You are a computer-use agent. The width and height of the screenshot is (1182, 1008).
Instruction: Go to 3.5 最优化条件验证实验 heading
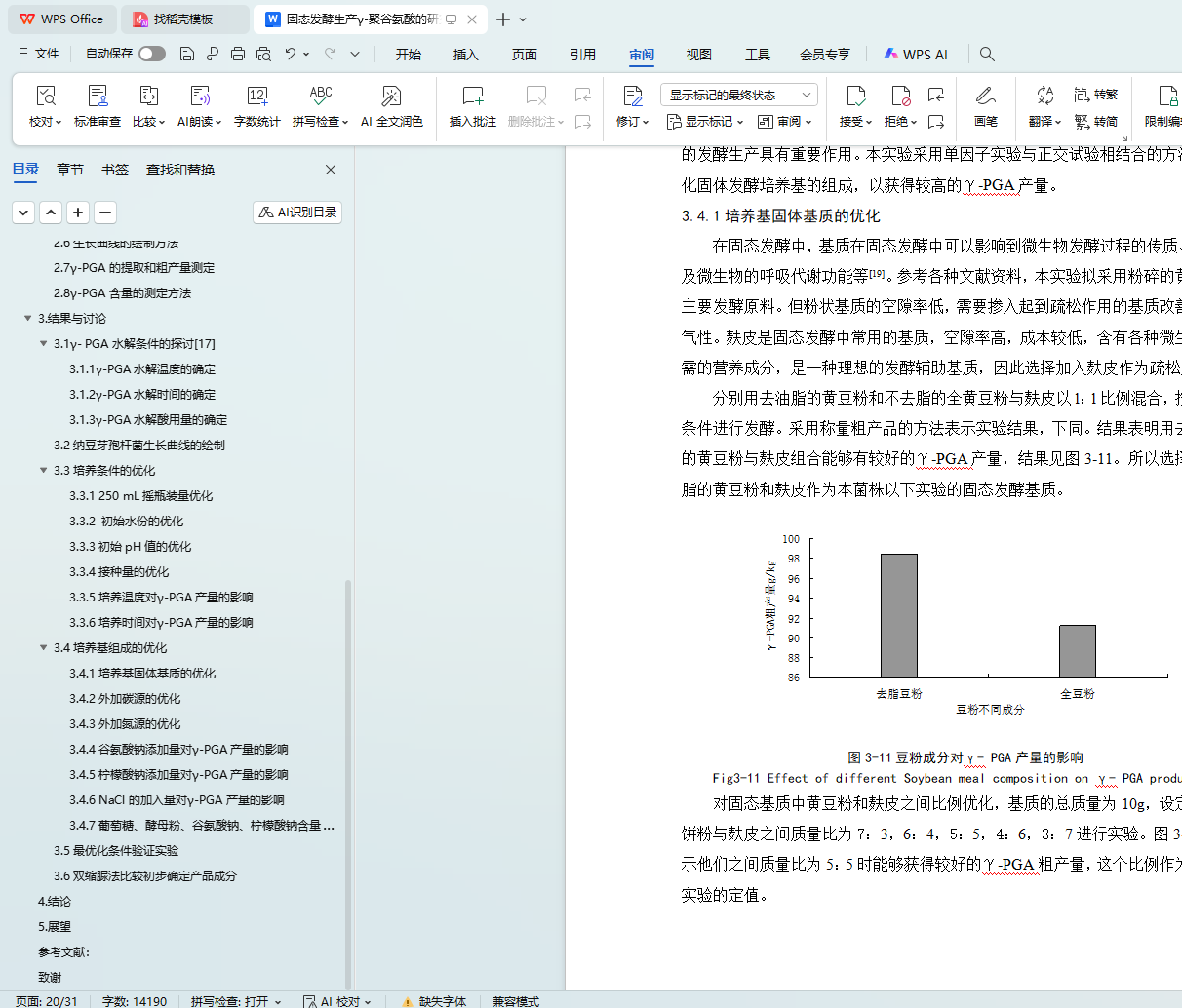click(116, 850)
